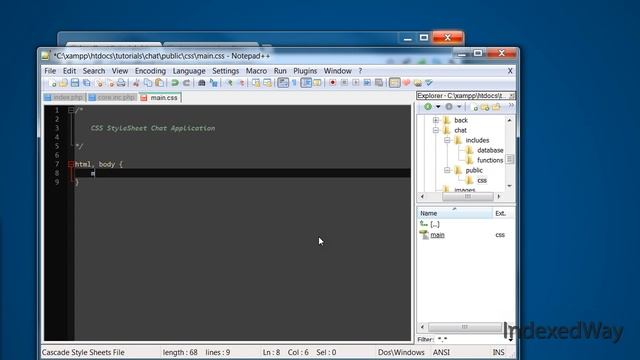Click the Redo arrow icon
The height and width of the screenshot is (360, 640).
pyautogui.click(x=186, y=83)
